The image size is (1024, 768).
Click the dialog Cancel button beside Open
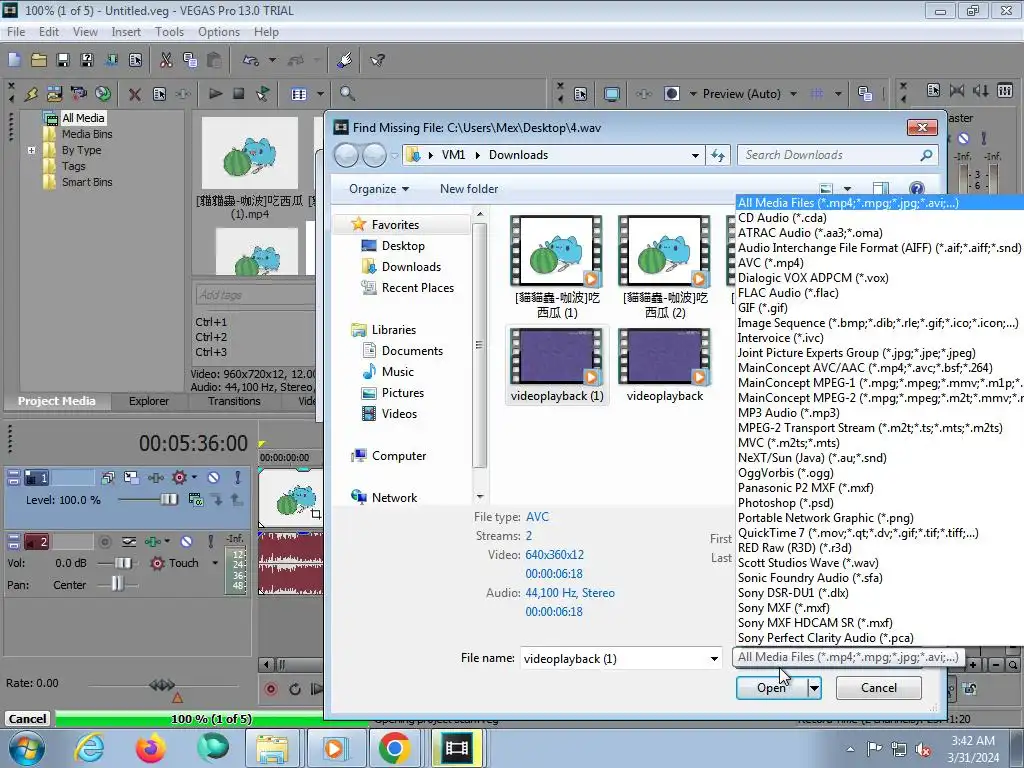[878, 688]
